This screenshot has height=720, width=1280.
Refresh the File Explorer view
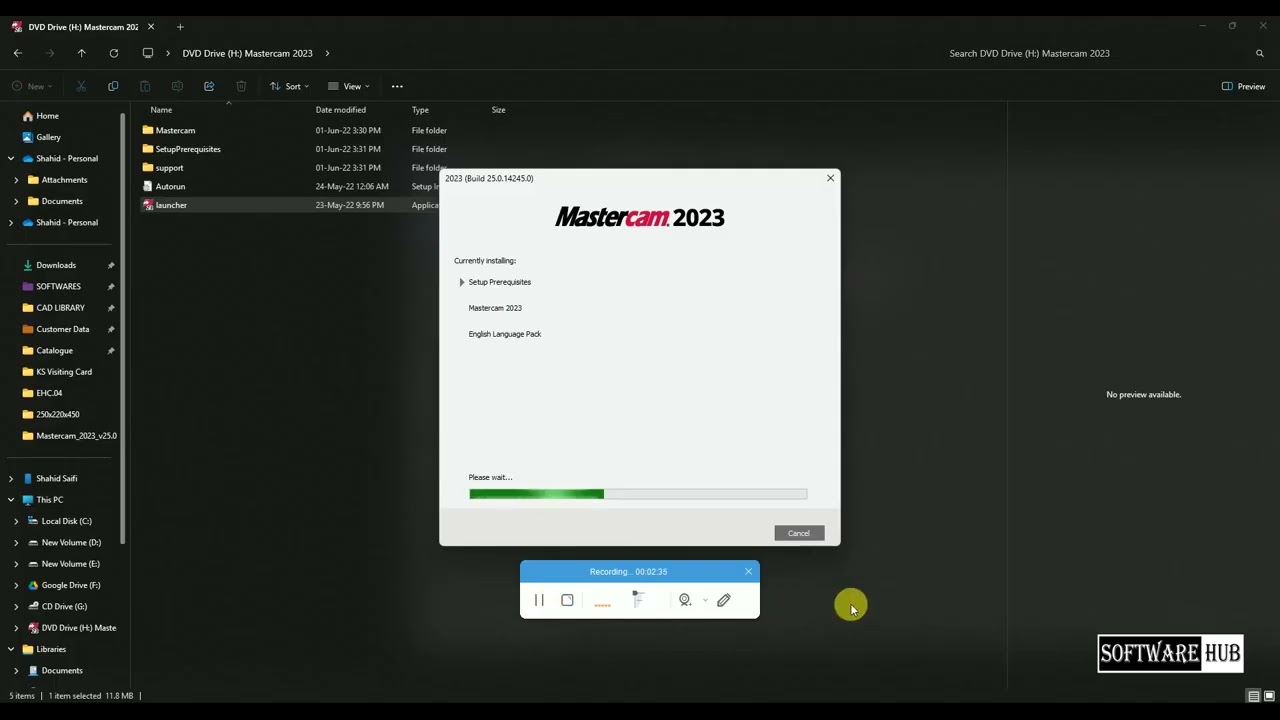pyautogui.click(x=114, y=53)
